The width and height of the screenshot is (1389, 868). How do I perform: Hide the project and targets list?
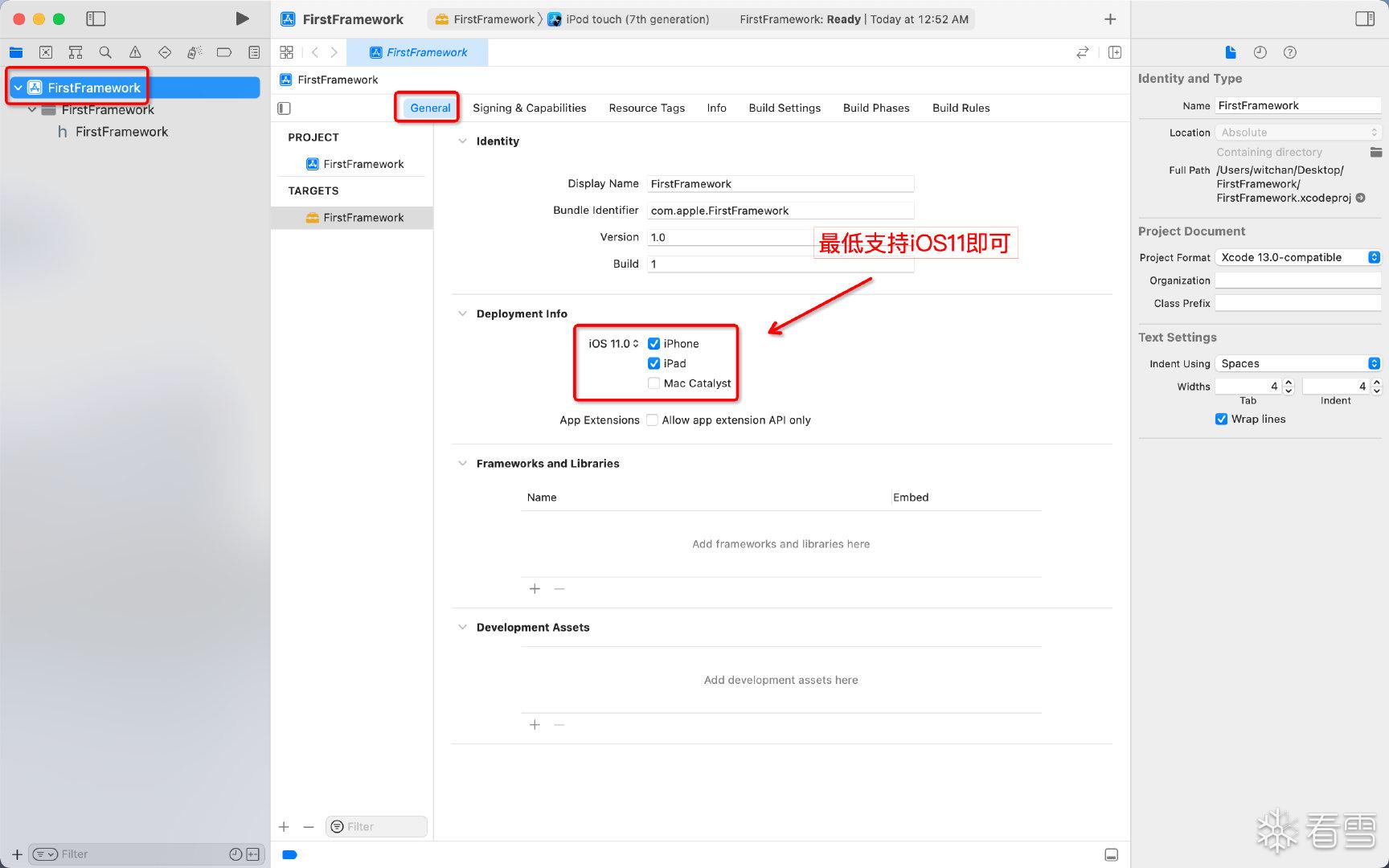pyautogui.click(x=284, y=108)
